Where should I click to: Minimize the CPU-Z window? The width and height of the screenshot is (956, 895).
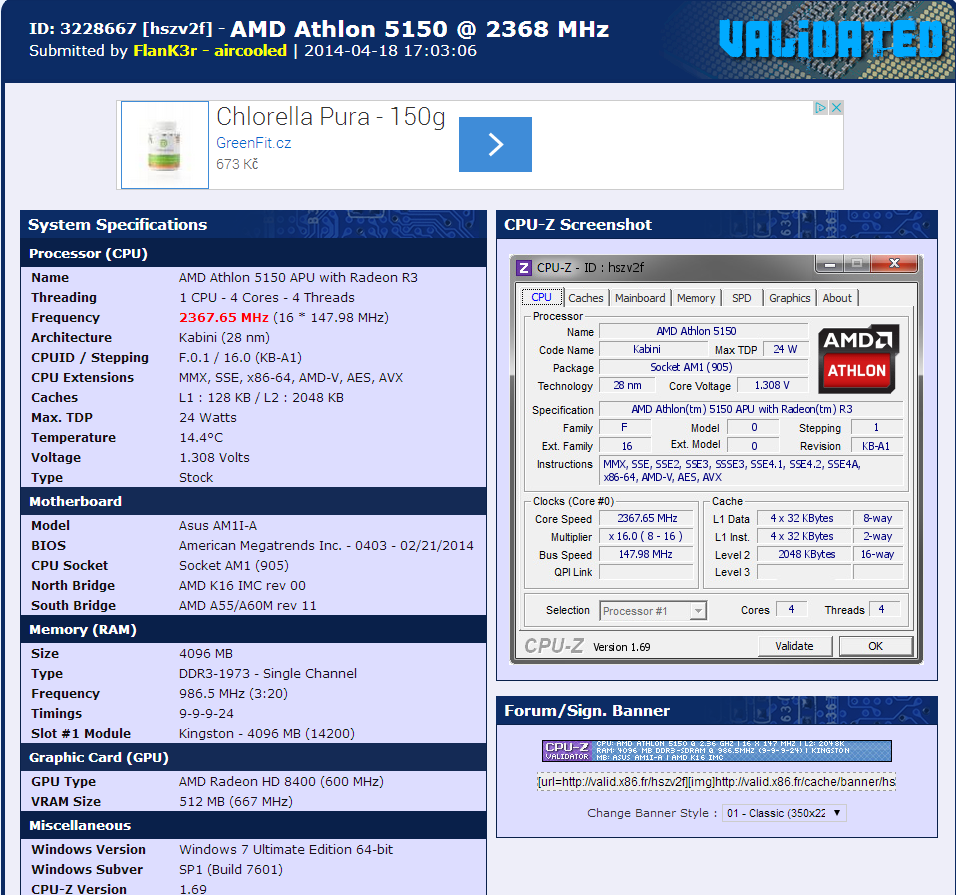pyautogui.click(x=829, y=264)
